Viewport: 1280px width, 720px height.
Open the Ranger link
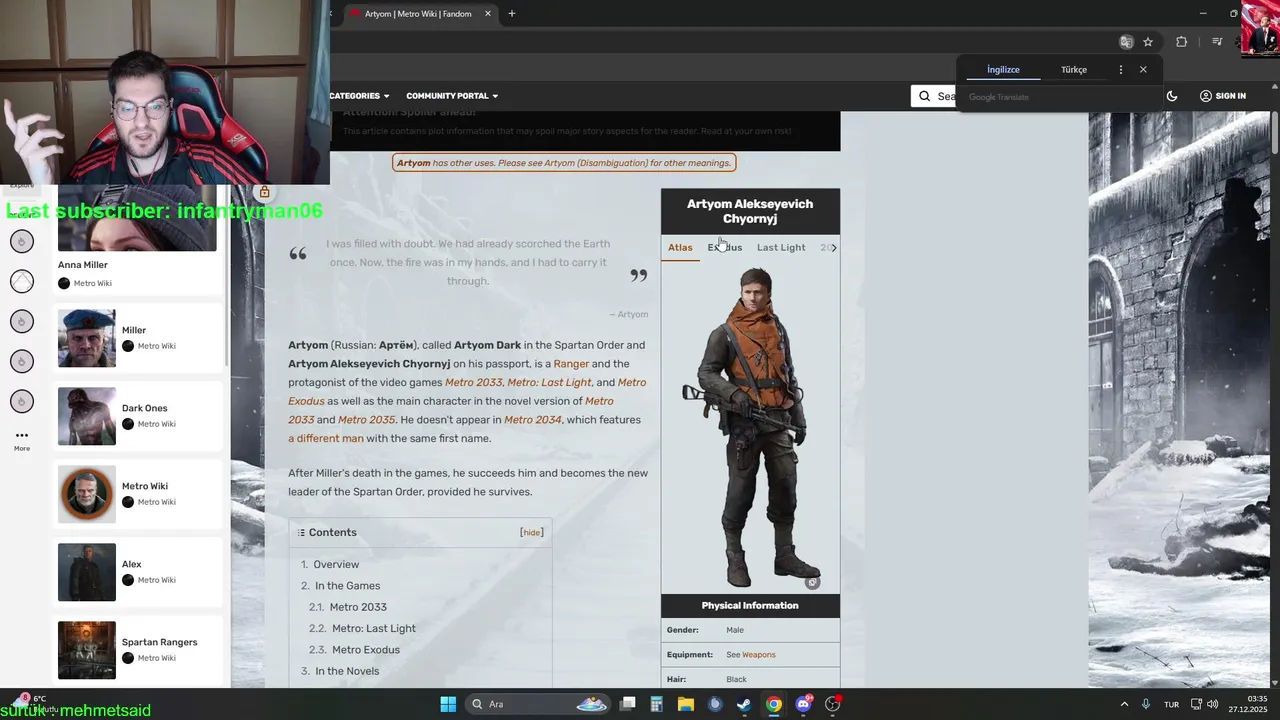tap(571, 364)
